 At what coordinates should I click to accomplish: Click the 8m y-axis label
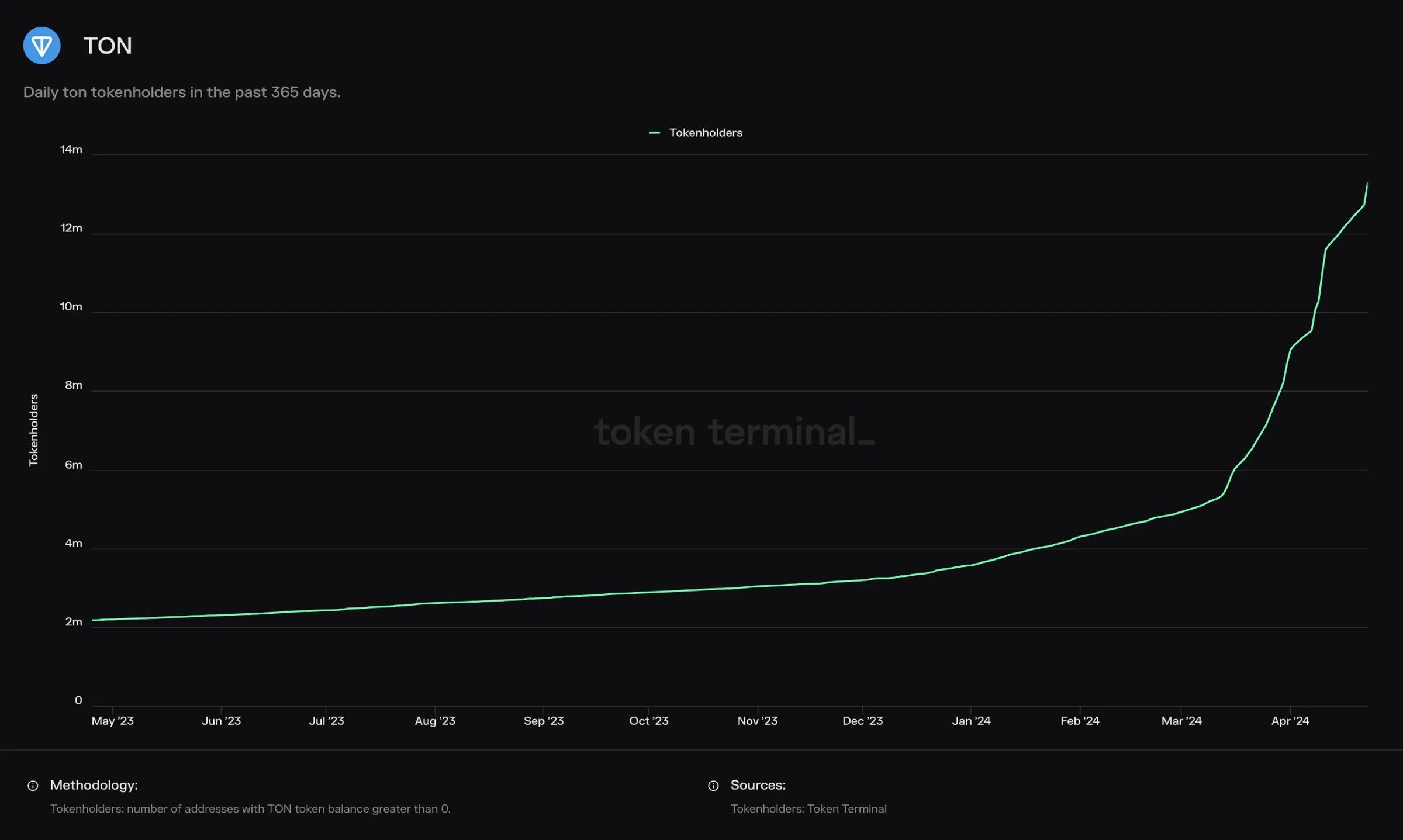pyautogui.click(x=74, y=385)
